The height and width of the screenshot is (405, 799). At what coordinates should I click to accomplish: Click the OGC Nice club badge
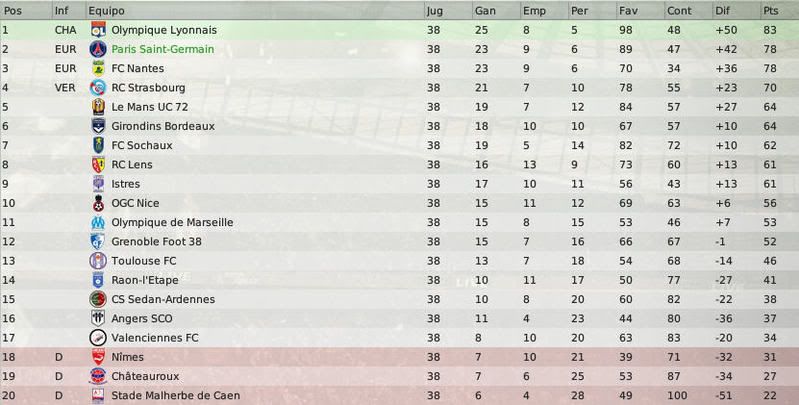click(98, 203)
